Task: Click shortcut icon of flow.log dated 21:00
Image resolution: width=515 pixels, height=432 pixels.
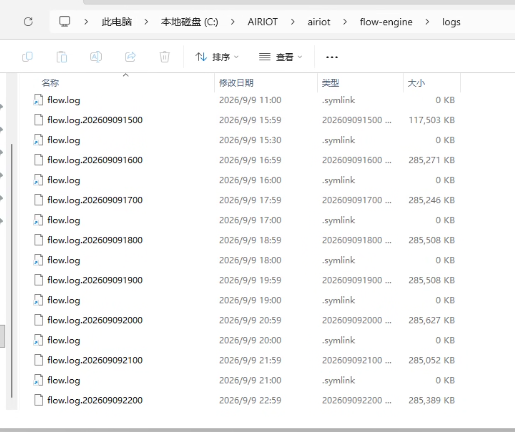Action: [38, 380]
